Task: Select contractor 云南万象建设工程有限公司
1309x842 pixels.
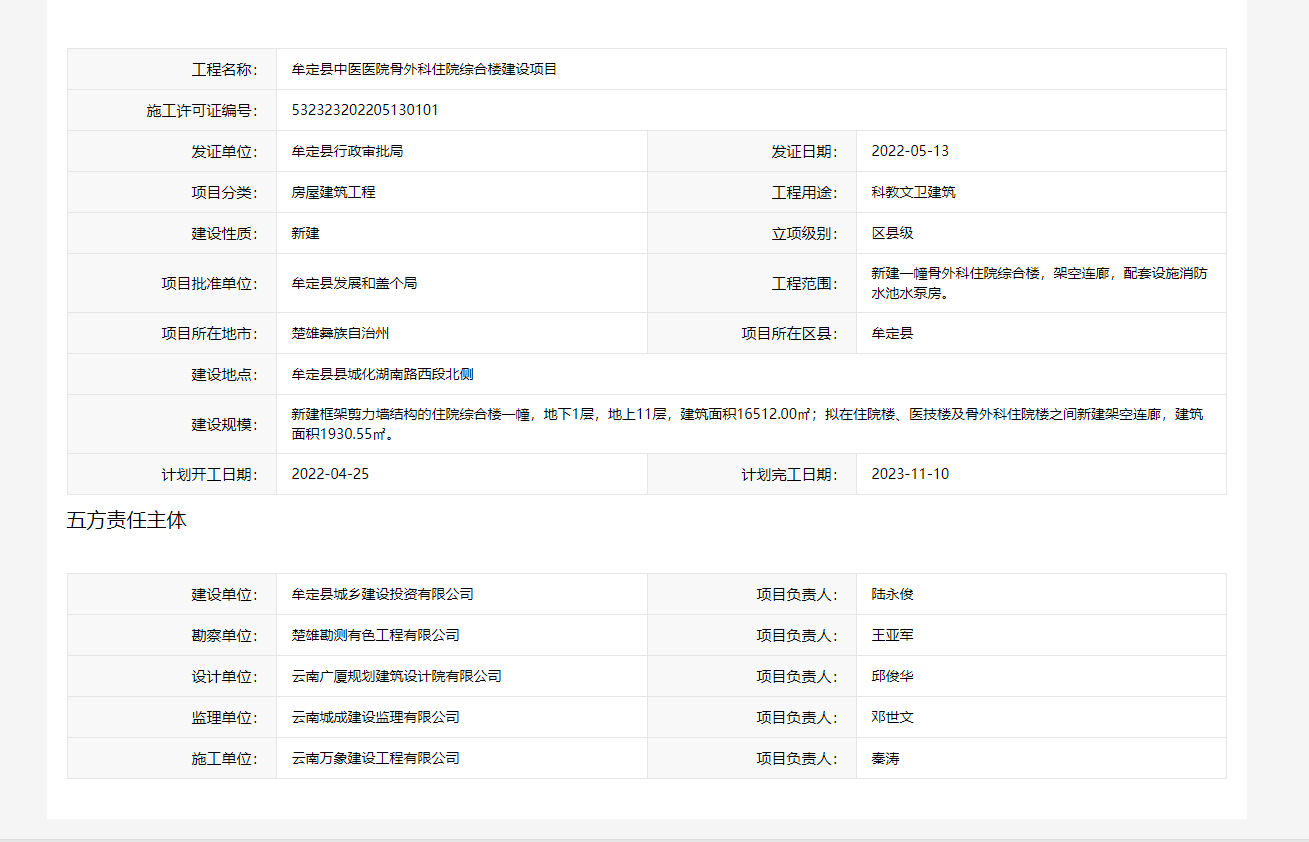Action: click(x=375, y=758)
